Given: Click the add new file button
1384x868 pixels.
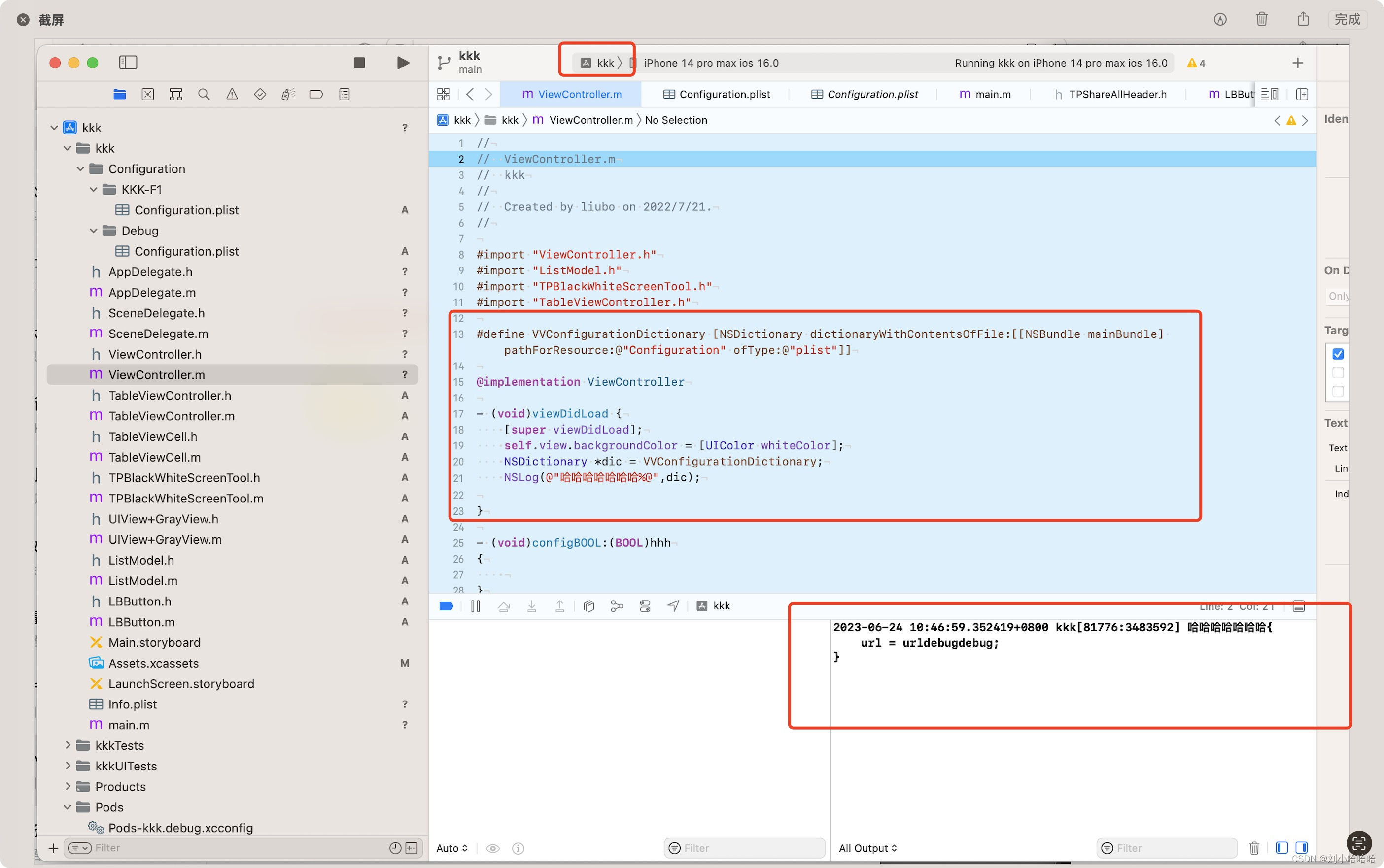Looking at the screenshot, I should (x=53, y=848).
